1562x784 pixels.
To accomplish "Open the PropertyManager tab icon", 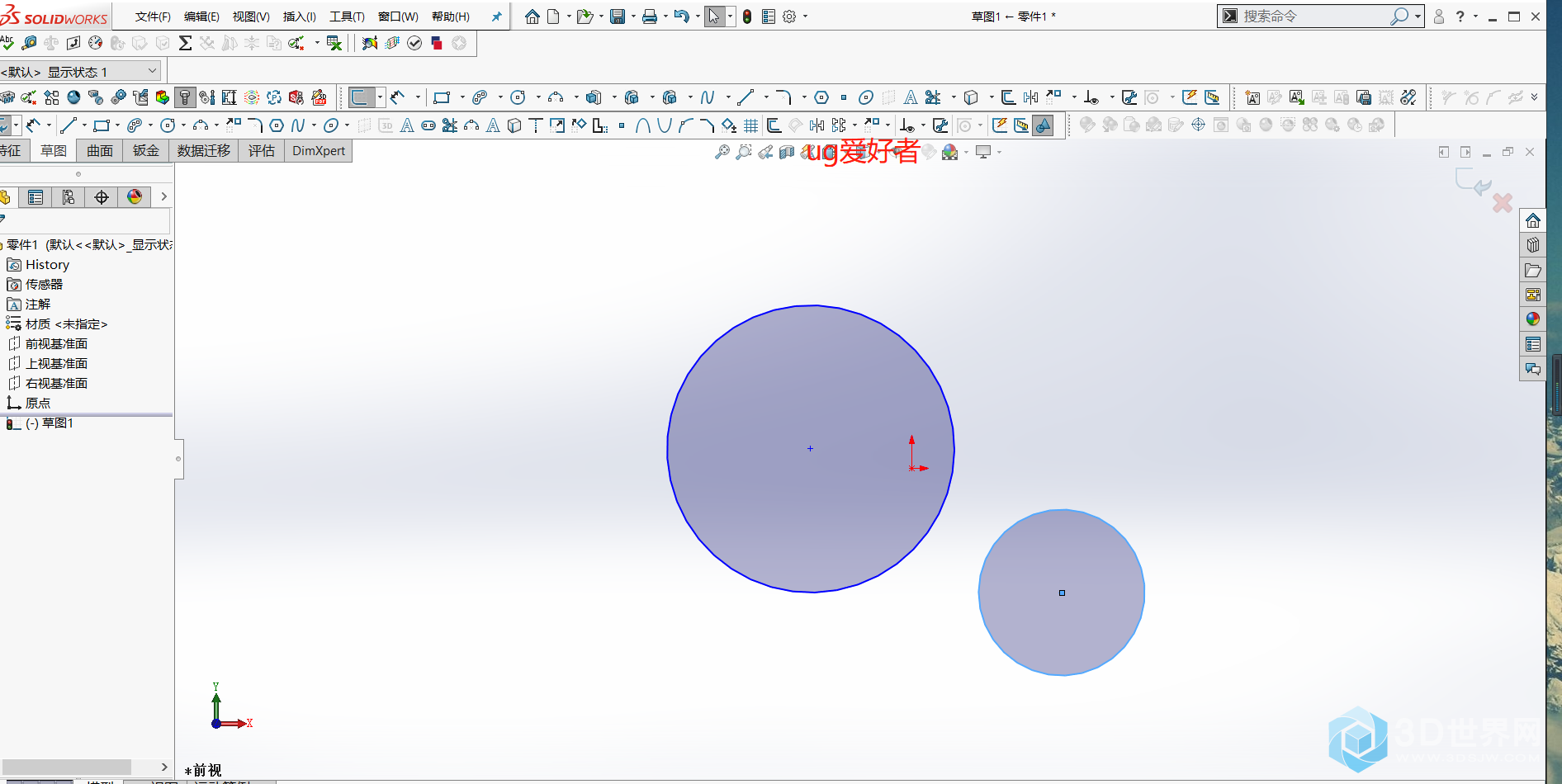I will tap(35, 197).
